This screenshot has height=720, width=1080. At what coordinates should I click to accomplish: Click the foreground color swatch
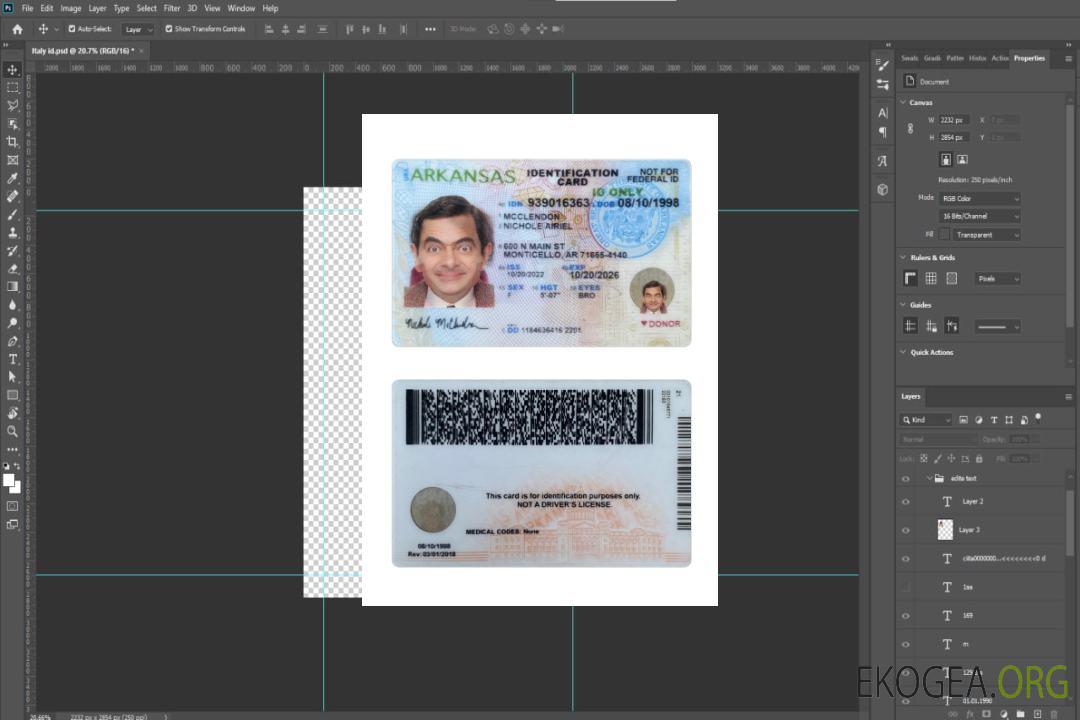(9, 480)
